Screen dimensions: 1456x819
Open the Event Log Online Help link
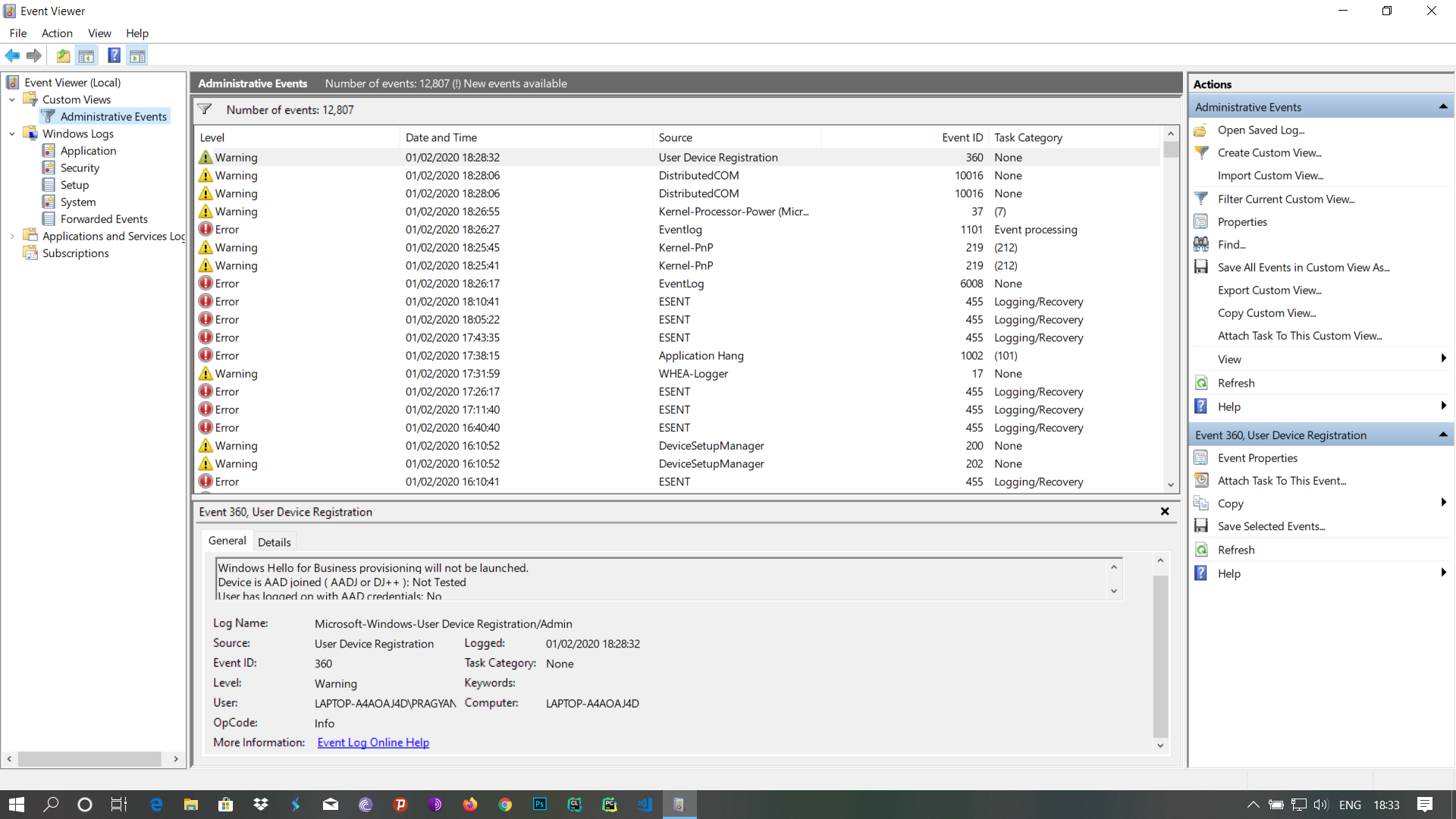click(x=373, y=742)
